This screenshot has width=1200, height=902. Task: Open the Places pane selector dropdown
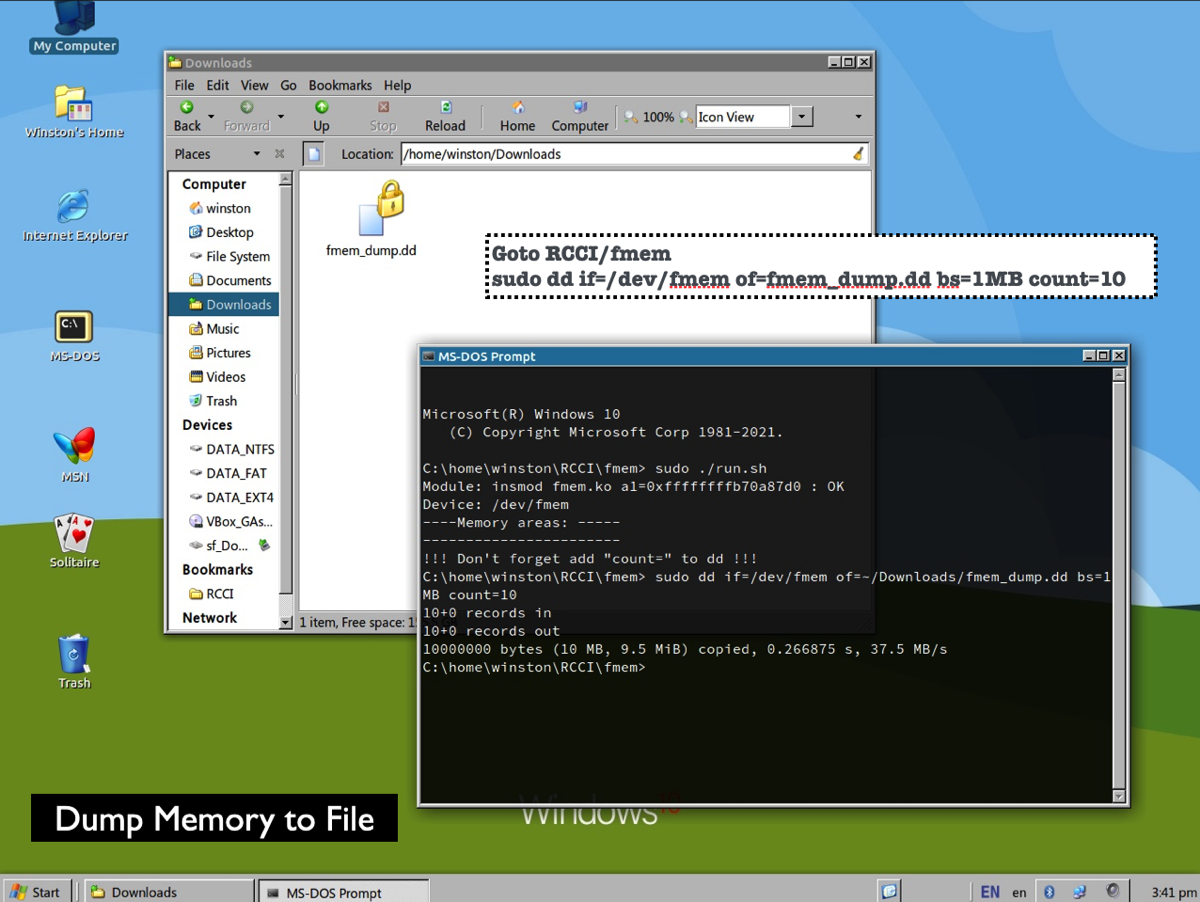point(257,154)
